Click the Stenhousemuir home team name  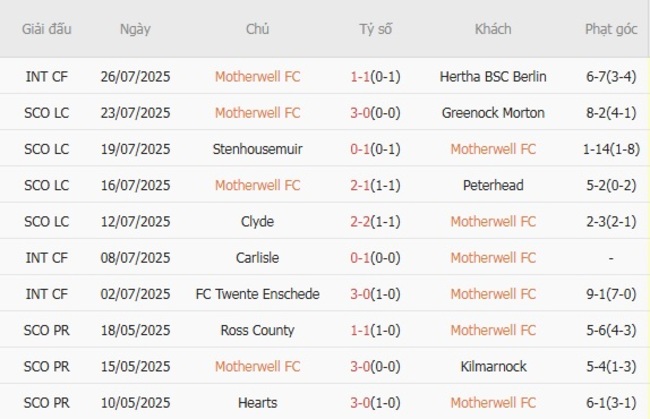pyautogui.click(x=257, y=149)
